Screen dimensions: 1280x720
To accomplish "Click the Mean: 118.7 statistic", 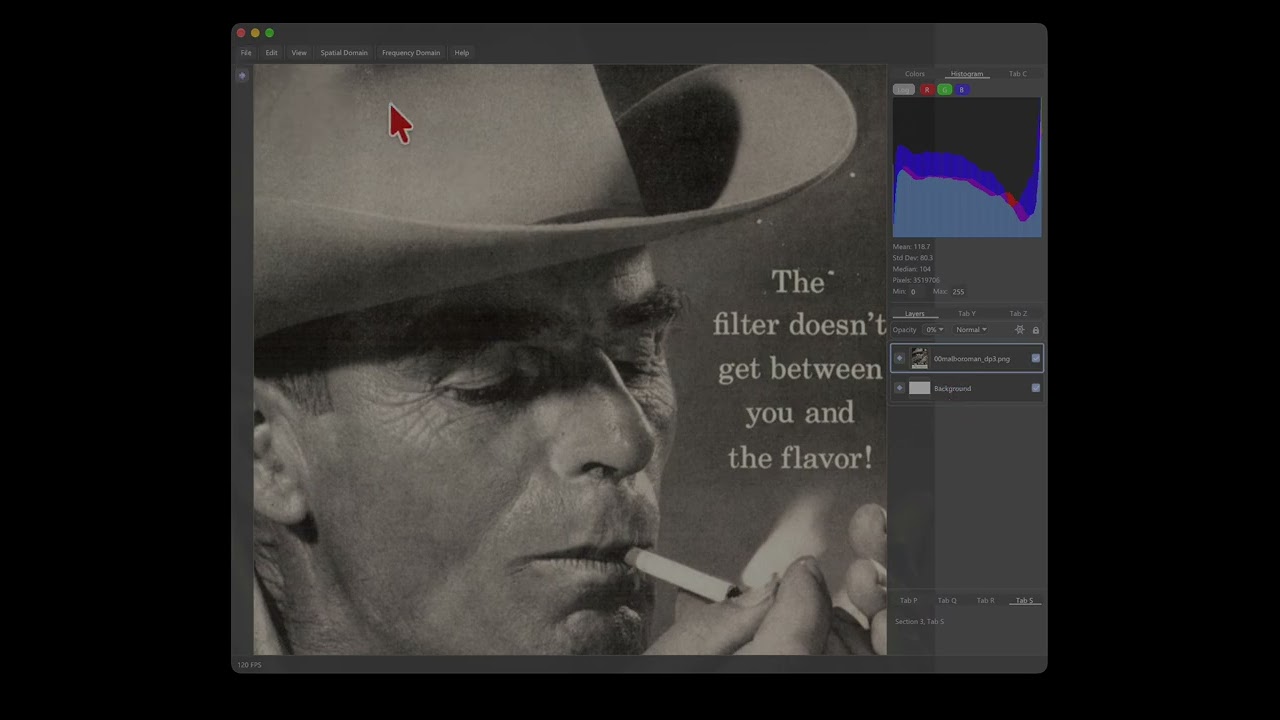I will coord(912,247).
